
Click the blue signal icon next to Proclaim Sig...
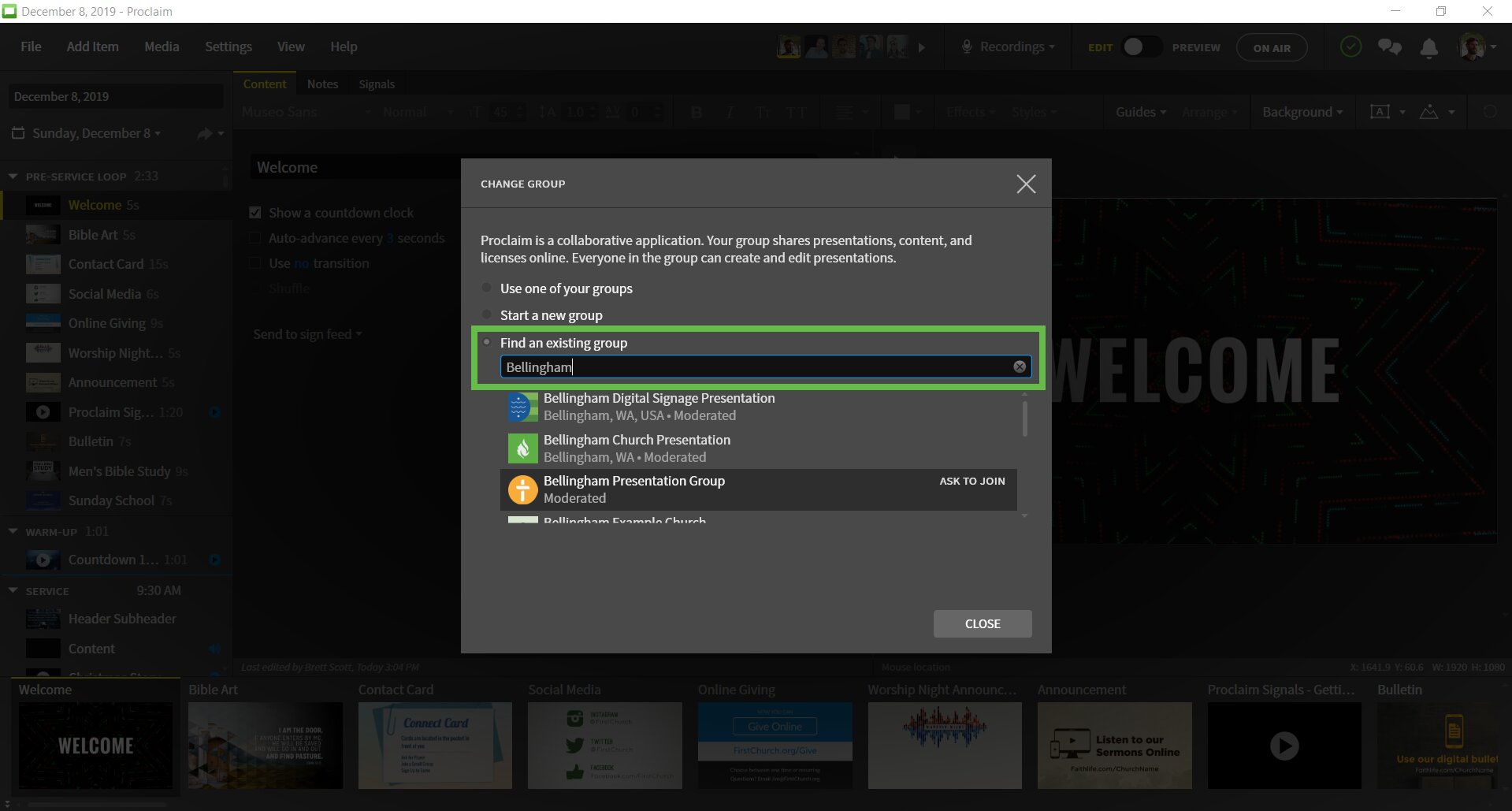click(214, 412)
